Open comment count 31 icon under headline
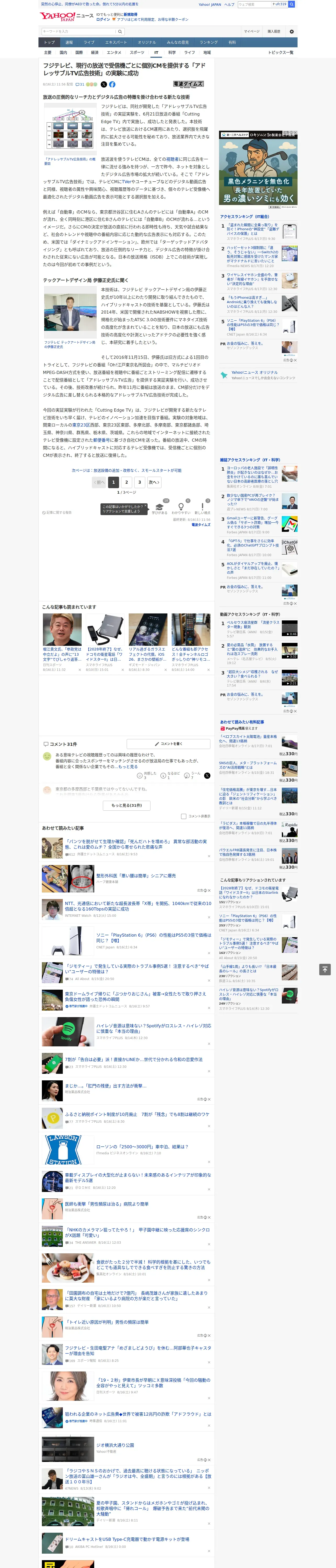This screenshot has height=1568, width=336. [x=79, y=85]
